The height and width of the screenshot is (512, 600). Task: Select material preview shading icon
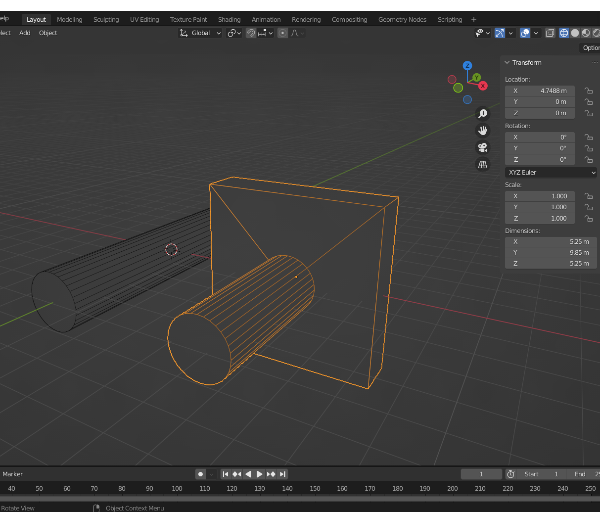coord(586,33)
